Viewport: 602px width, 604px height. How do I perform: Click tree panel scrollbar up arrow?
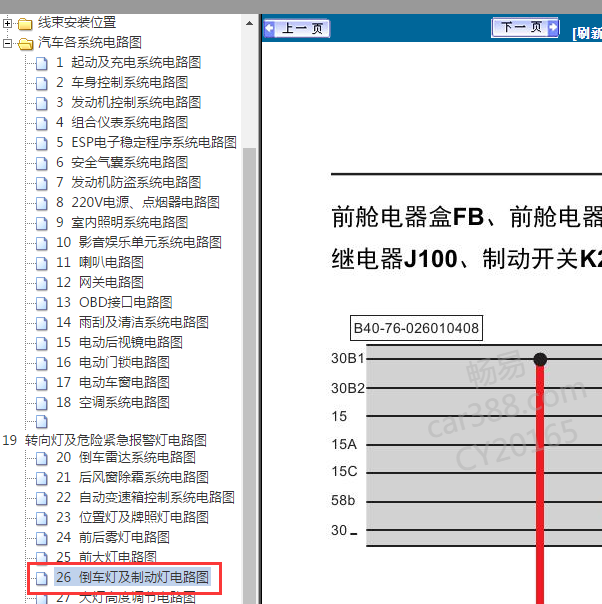click(x=250, y=23)
